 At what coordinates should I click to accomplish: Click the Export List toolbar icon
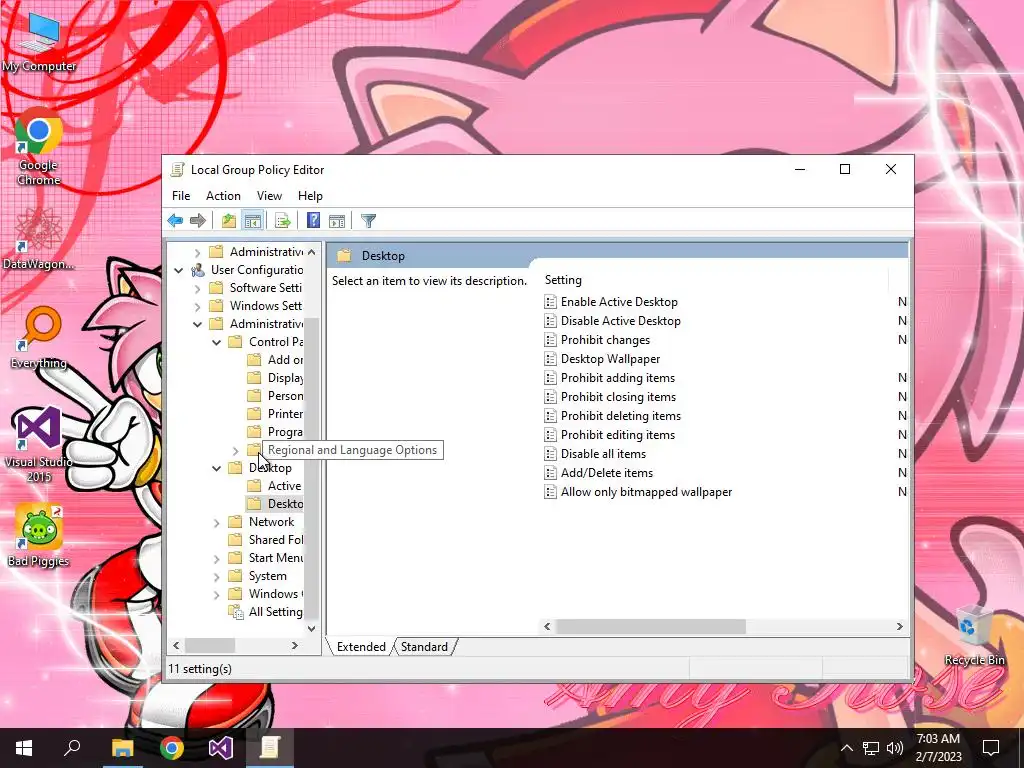pyautogui.click(x=283, y=221)
